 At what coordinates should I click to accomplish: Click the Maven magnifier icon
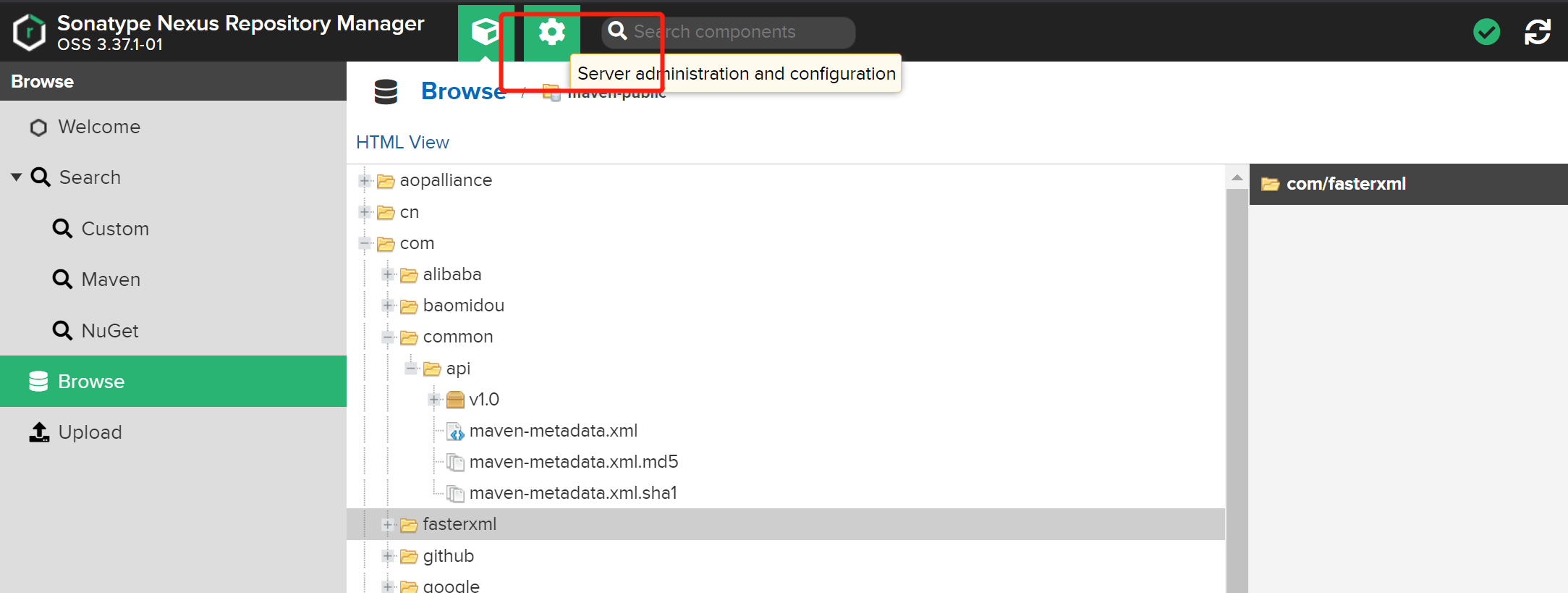(x=62, y=279)
